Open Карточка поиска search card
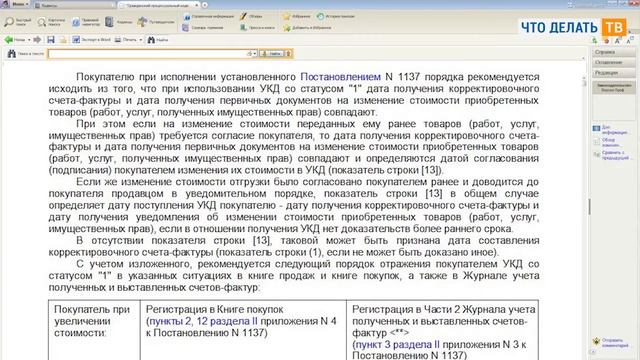 point(51,22)
